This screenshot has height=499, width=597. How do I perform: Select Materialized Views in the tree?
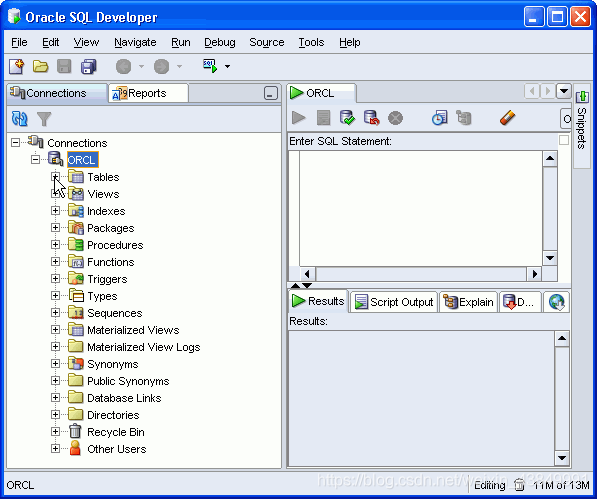click(x=133, y=330)
